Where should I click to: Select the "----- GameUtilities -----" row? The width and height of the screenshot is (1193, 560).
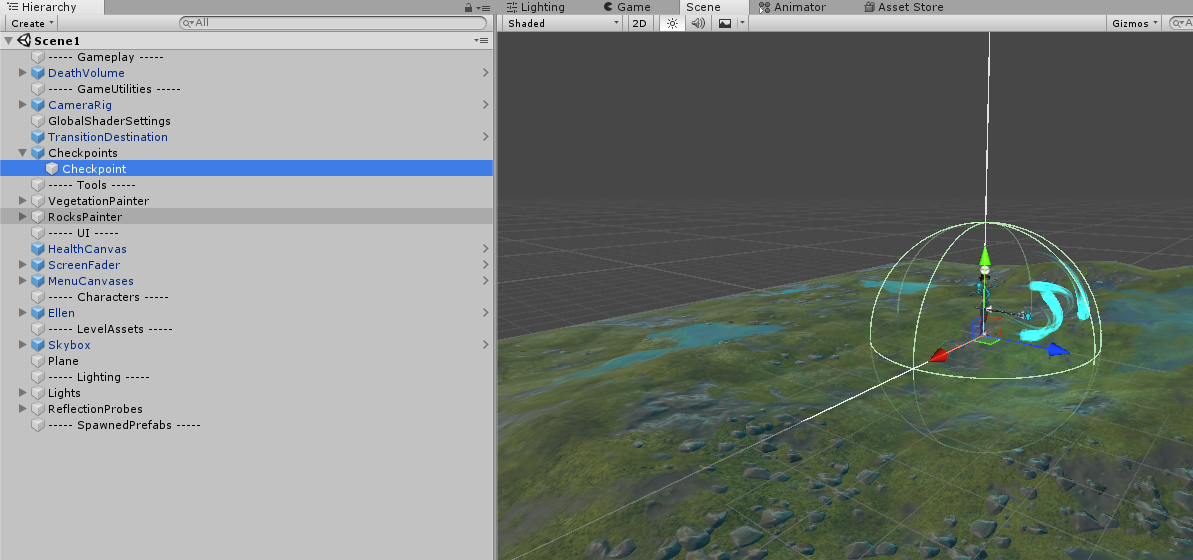click(247, 89)
